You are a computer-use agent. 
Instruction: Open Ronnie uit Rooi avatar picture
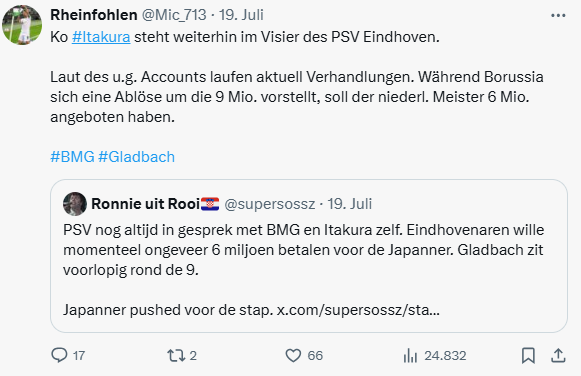pyautogui.click(x=75, y=204)
